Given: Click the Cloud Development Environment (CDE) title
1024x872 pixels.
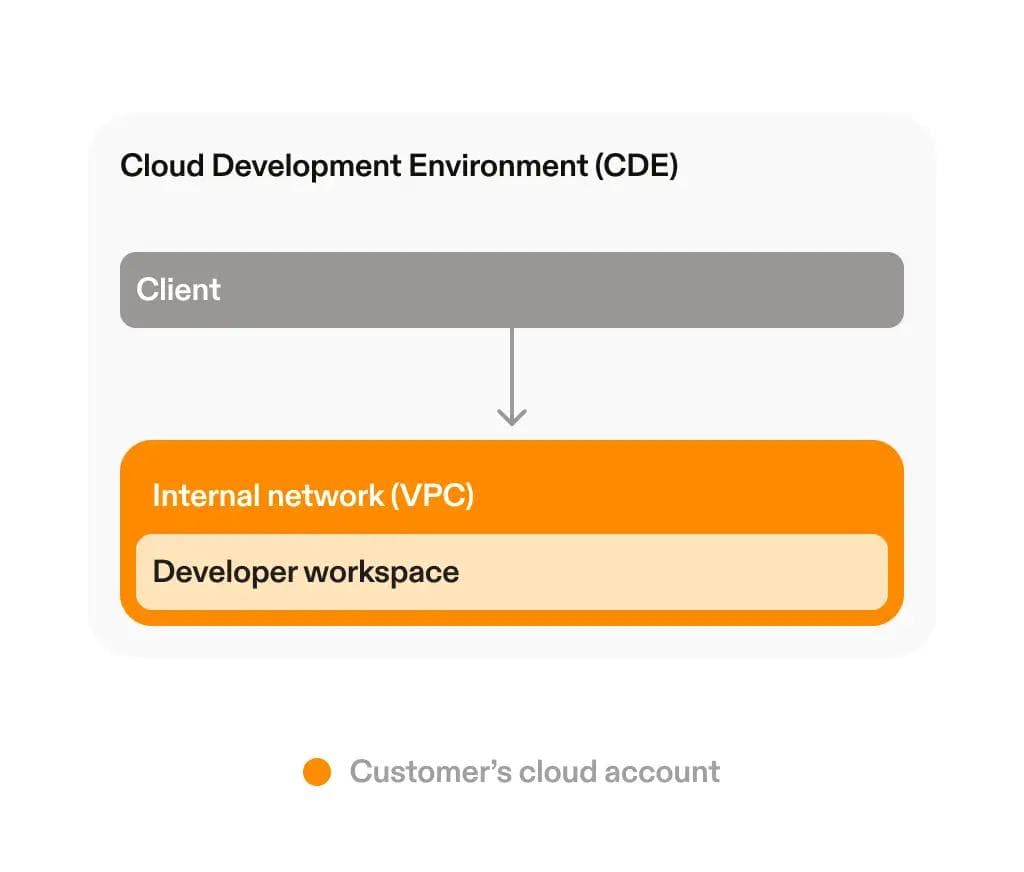Looking at the screenshot, I should [x=399, y=166].
